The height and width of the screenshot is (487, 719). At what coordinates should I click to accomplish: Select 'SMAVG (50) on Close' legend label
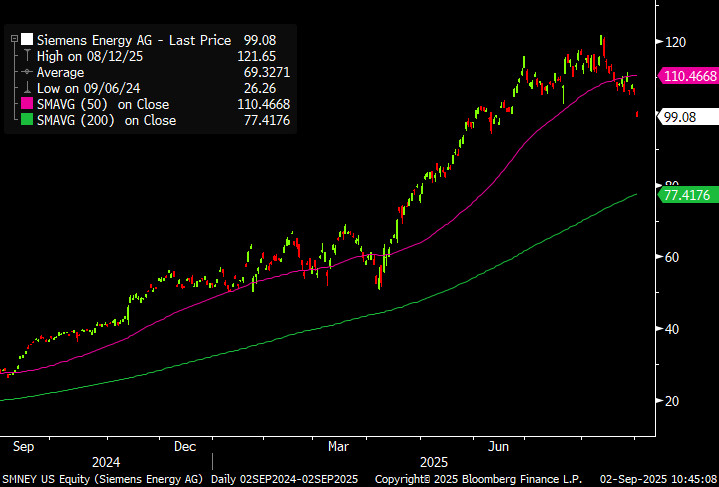103,105
